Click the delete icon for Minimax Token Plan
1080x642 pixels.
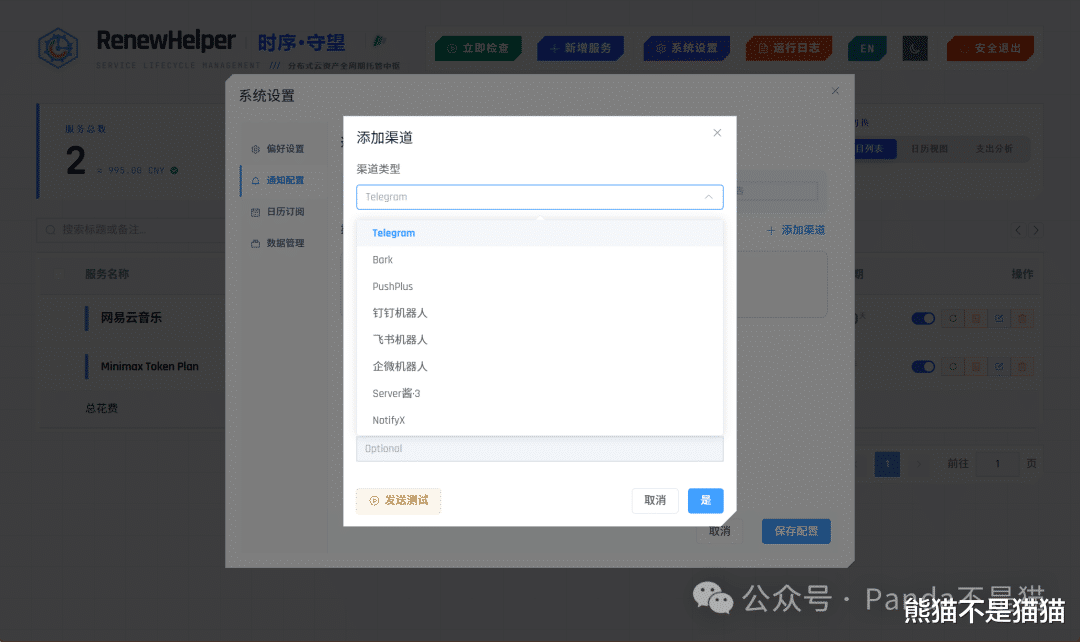1022,366
